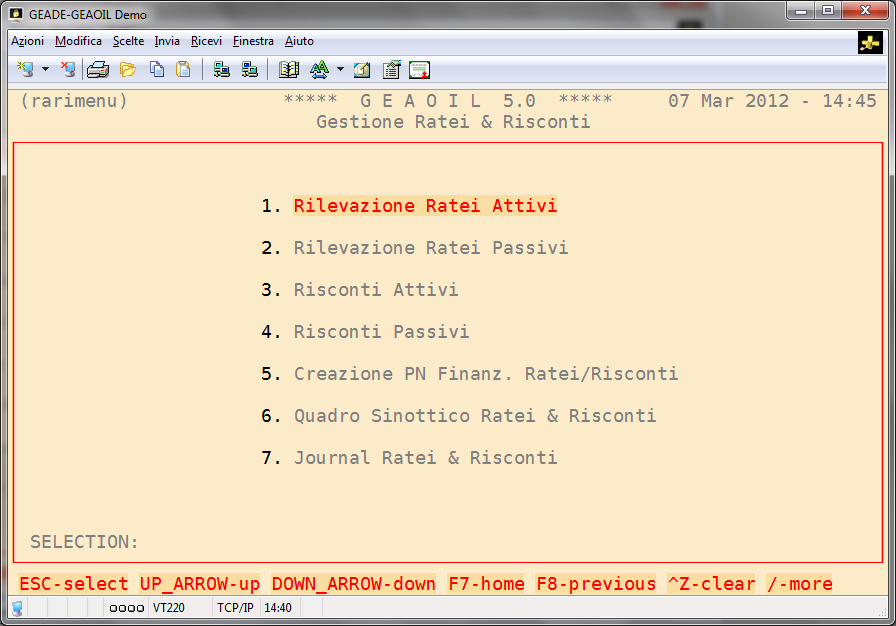Click the font size AA icon

319,69
